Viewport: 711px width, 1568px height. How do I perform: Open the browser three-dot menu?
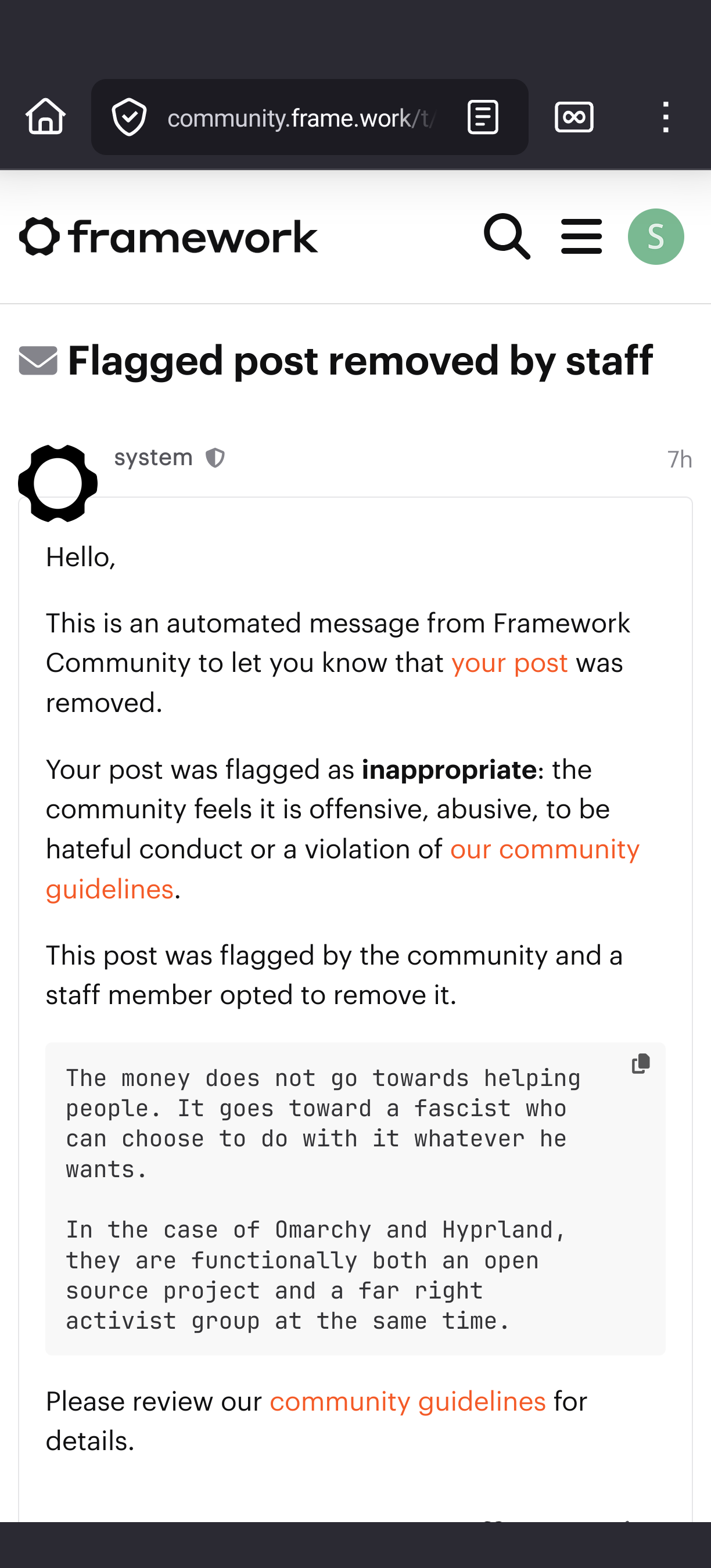666,117
